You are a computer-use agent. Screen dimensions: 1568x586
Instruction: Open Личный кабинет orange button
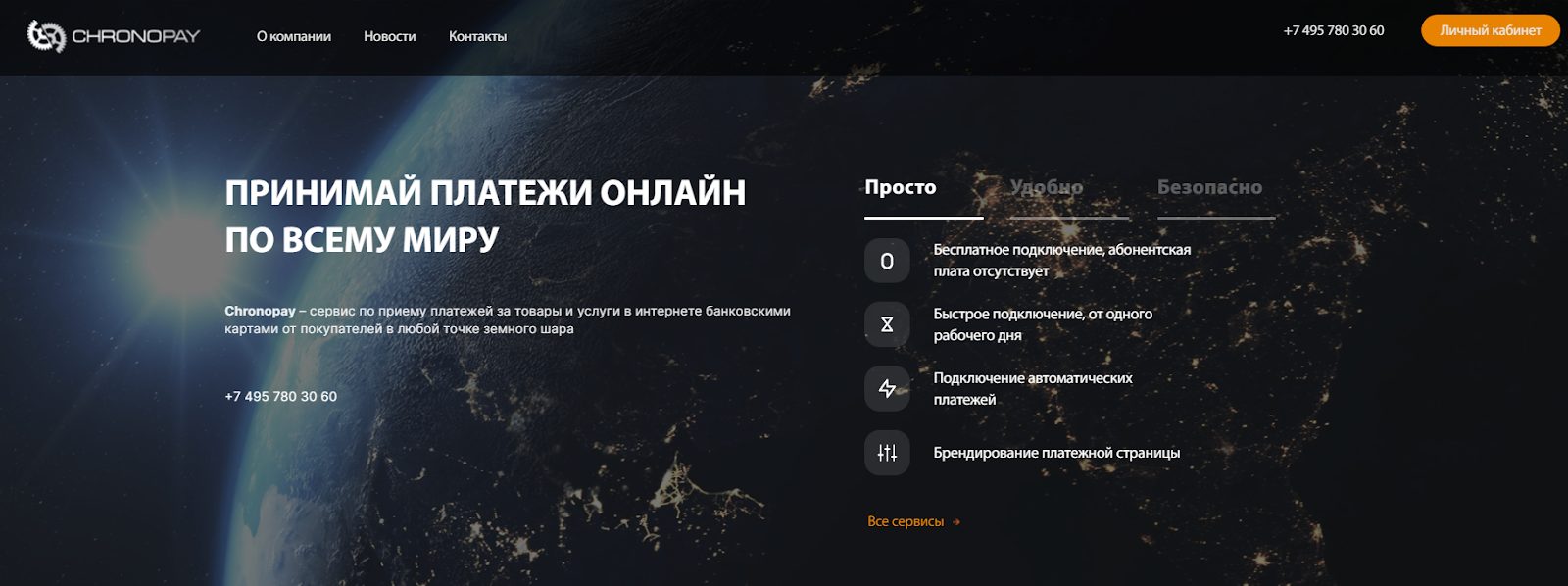1491,30
